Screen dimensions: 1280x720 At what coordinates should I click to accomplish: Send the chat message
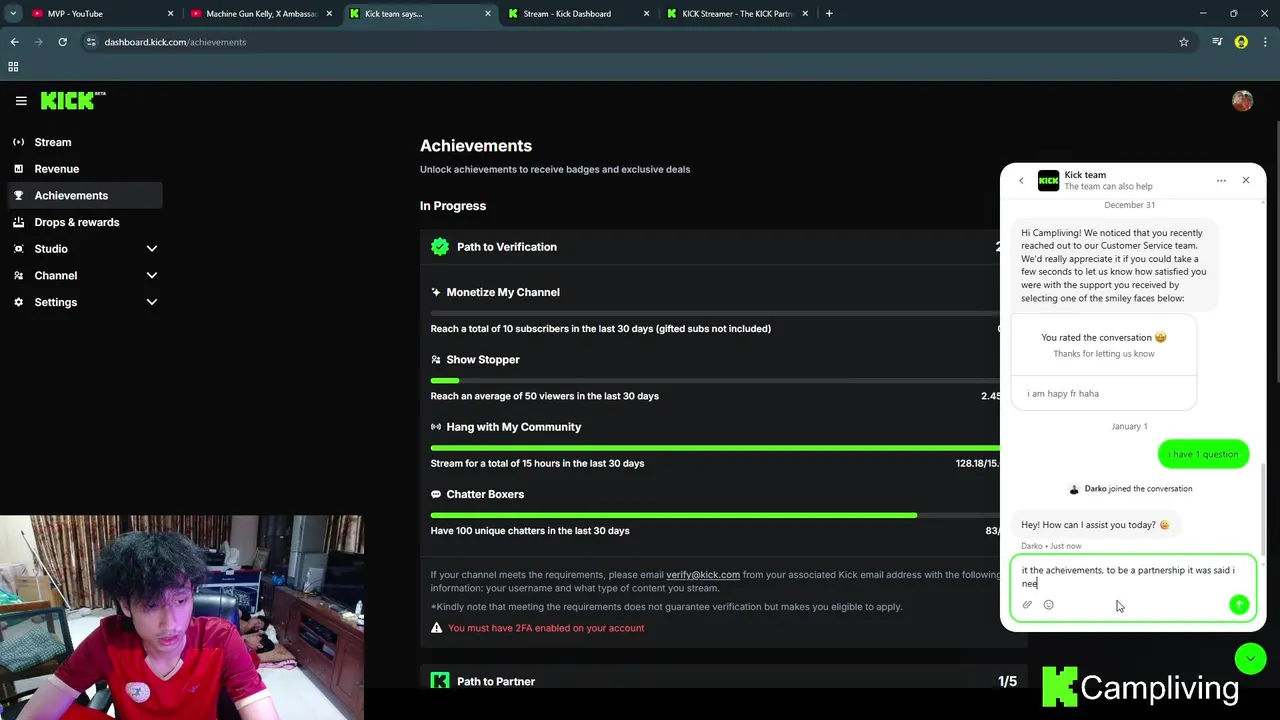point(1239,604)
